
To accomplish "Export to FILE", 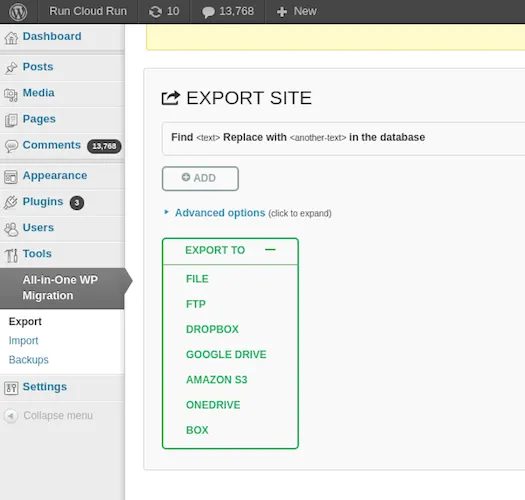I will (197, 279).
